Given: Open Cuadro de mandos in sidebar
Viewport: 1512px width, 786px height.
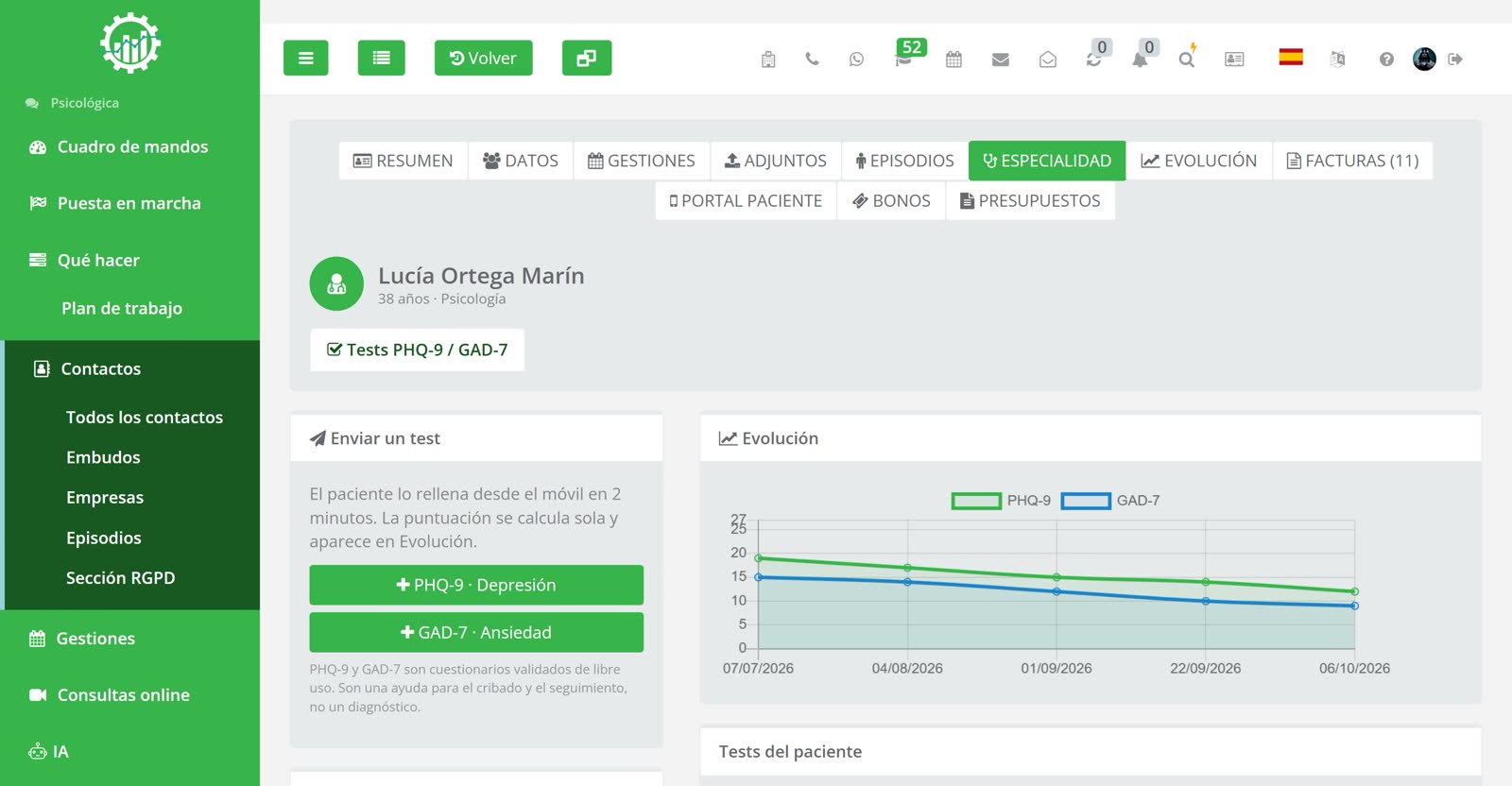Looking at the screenshot, I should [130, 146].
